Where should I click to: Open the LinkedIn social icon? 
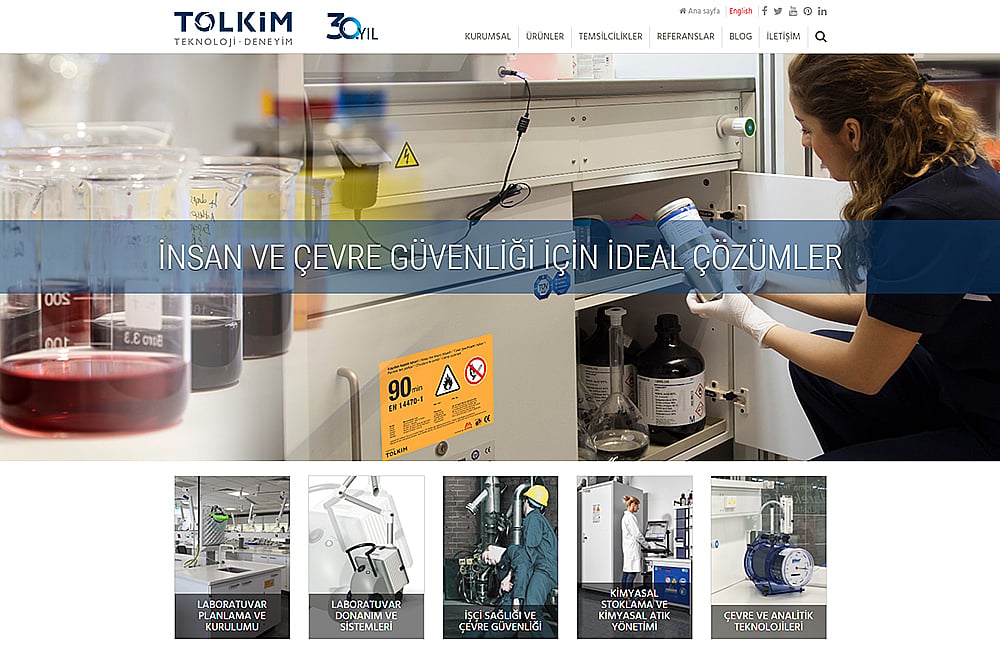[822, 11]
